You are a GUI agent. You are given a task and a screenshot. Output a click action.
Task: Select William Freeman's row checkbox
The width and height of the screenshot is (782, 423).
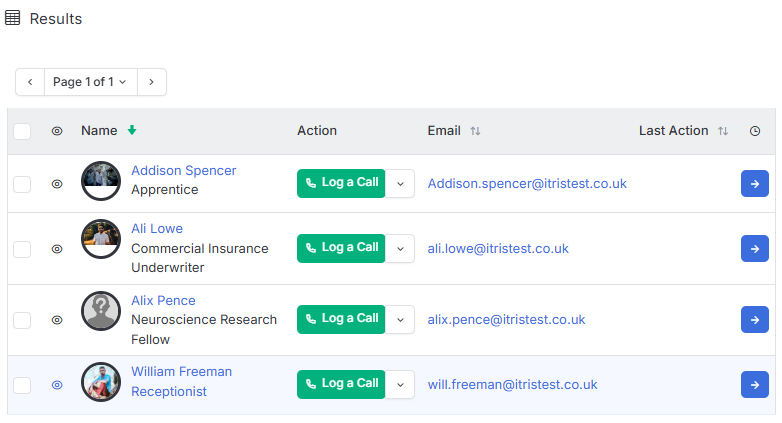[22, 385]
